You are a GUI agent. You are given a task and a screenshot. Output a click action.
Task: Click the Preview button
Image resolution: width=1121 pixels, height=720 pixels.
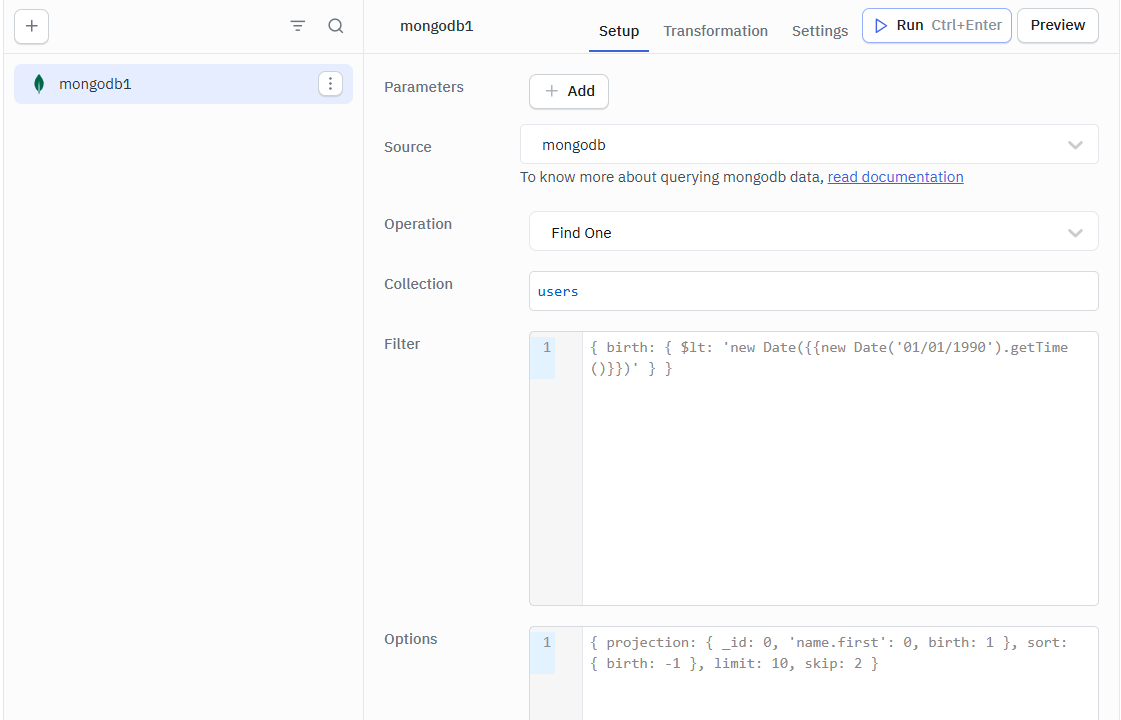(x=1057, y=26)
